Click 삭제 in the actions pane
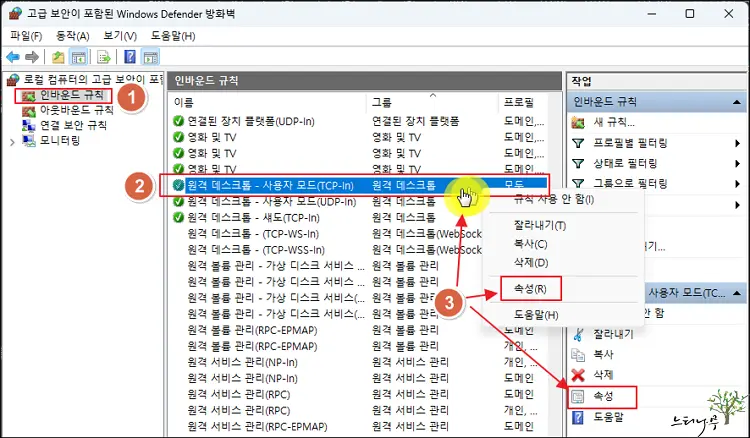Viewport: 750px width, 438px height. point(604,375)
